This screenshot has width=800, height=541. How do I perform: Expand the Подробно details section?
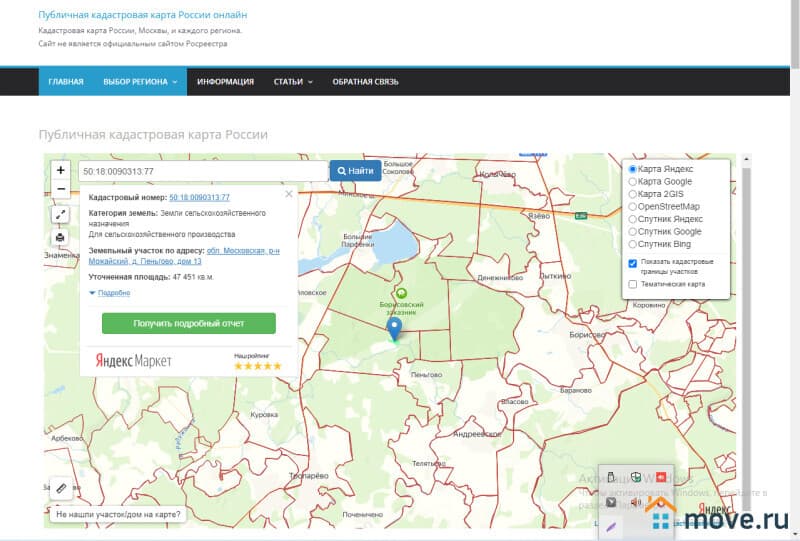pyautogui.click(x=110, y=293)
